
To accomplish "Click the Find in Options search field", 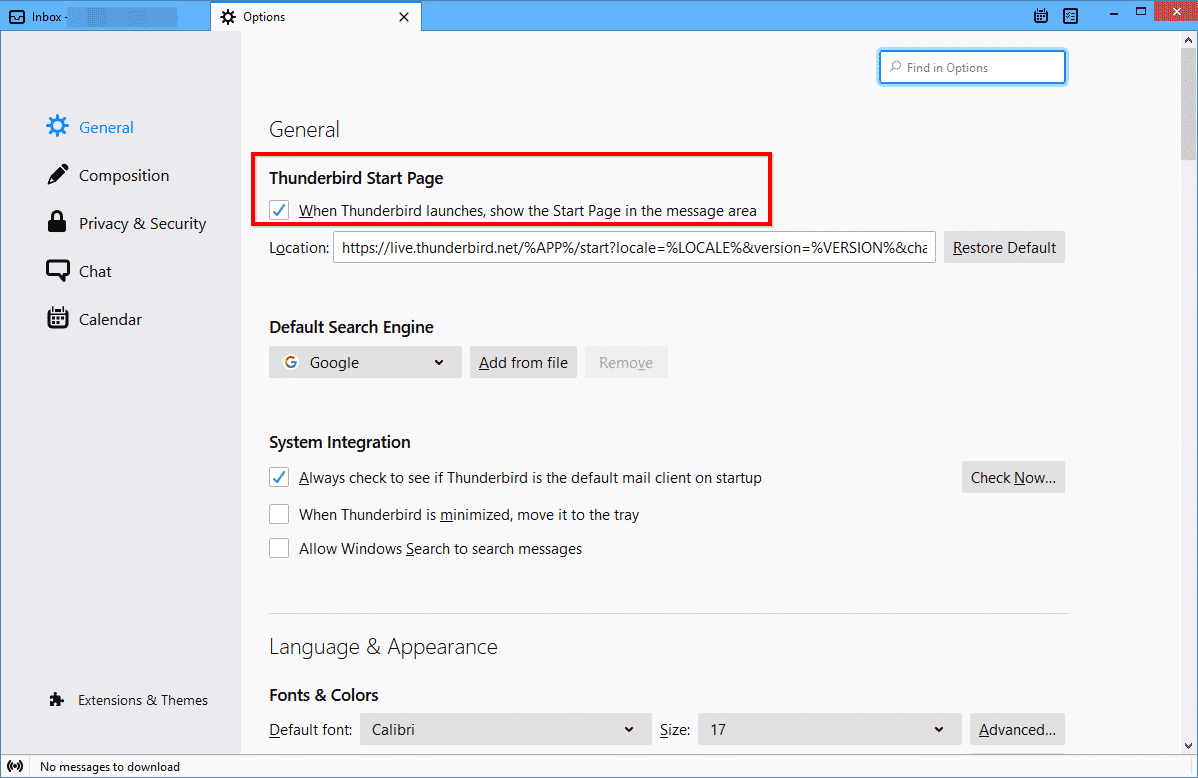I will (x=972, y=67).
